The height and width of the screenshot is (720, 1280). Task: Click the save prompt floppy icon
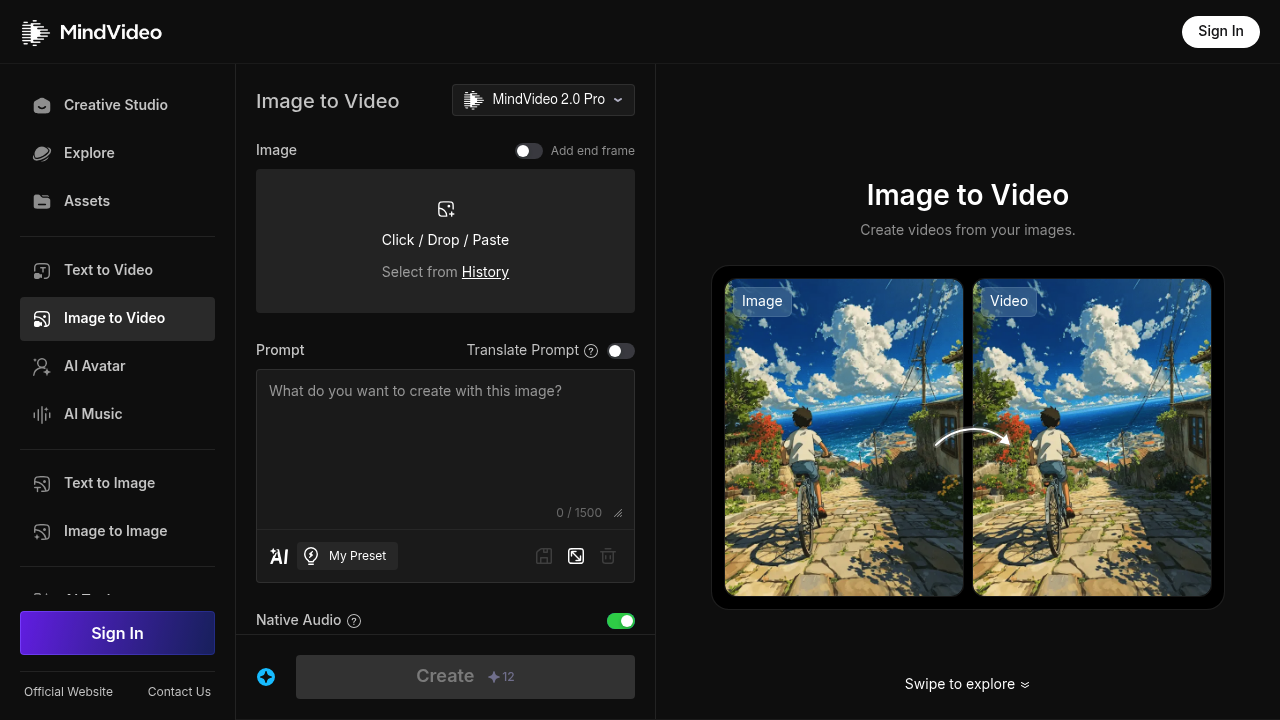point(544,556)
